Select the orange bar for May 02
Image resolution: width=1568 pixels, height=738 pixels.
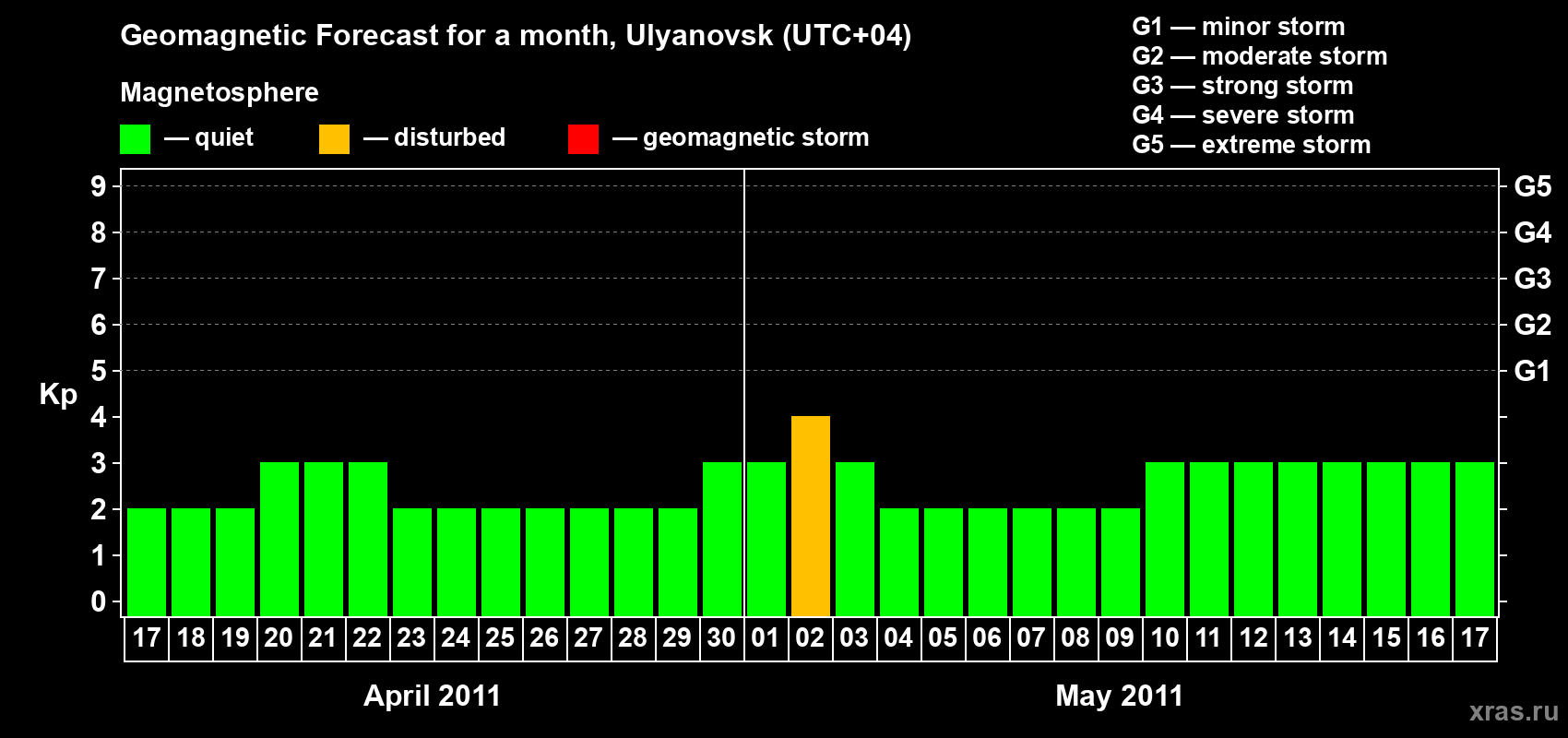click(x=811, y=516)
